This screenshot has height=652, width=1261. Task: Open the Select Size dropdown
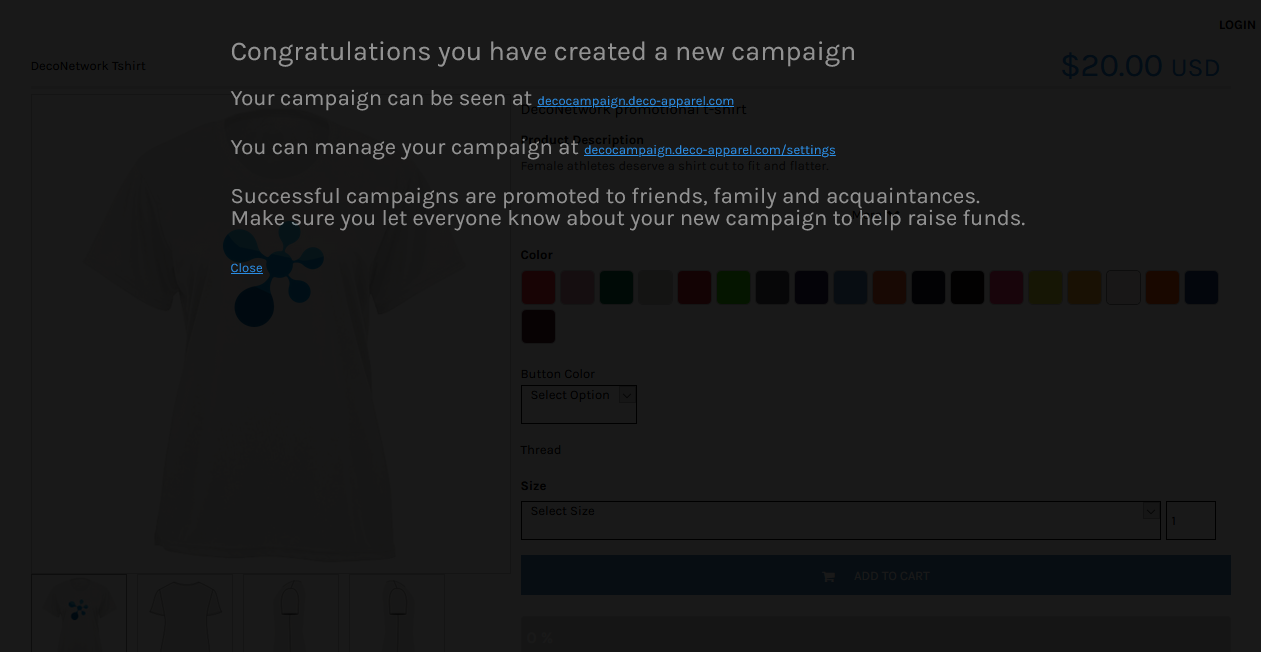[840, 520]
